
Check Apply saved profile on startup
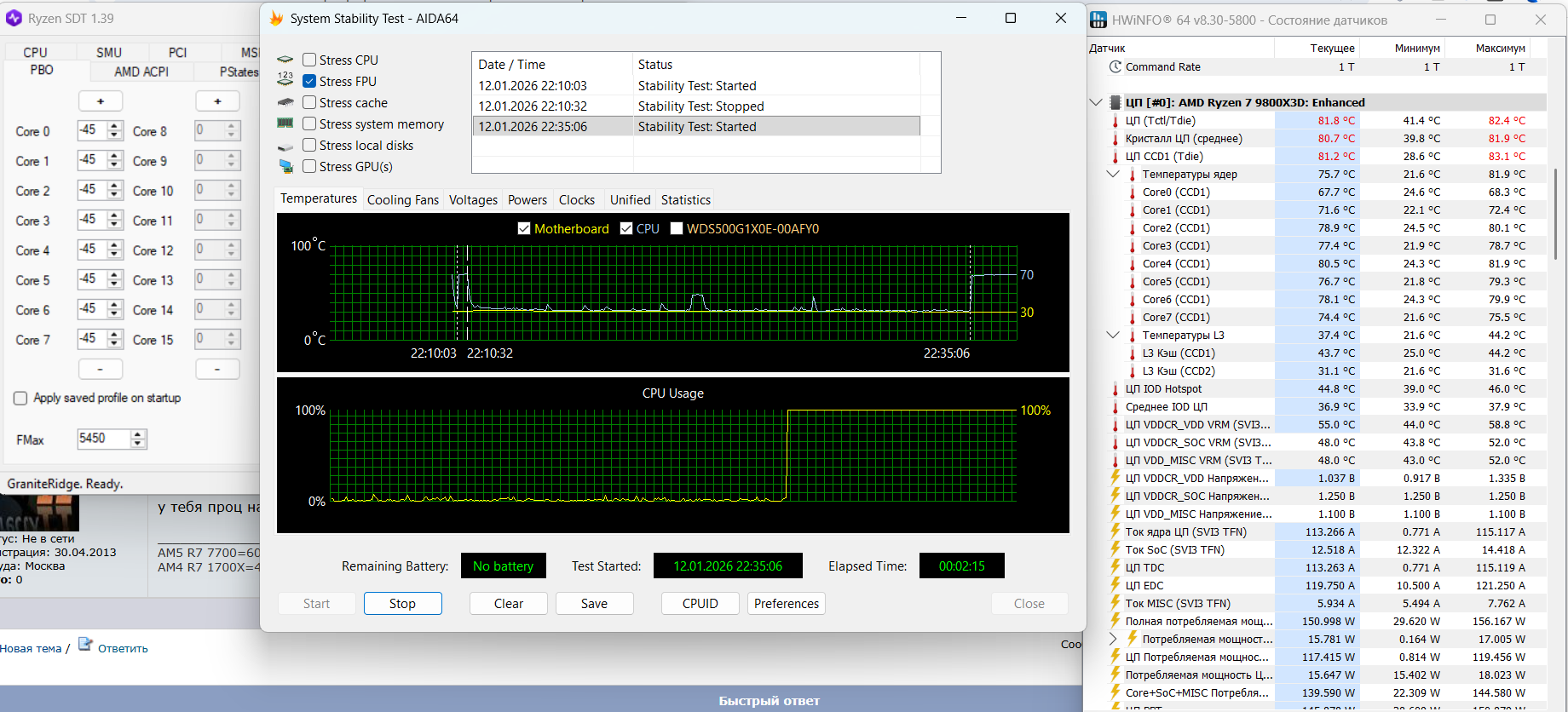[20, 398]
